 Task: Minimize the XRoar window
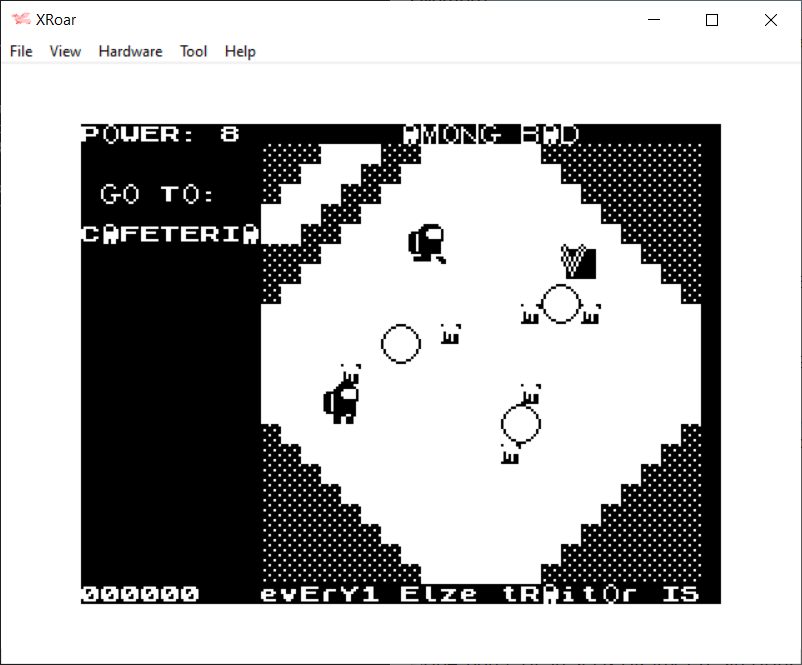point(655,20)
